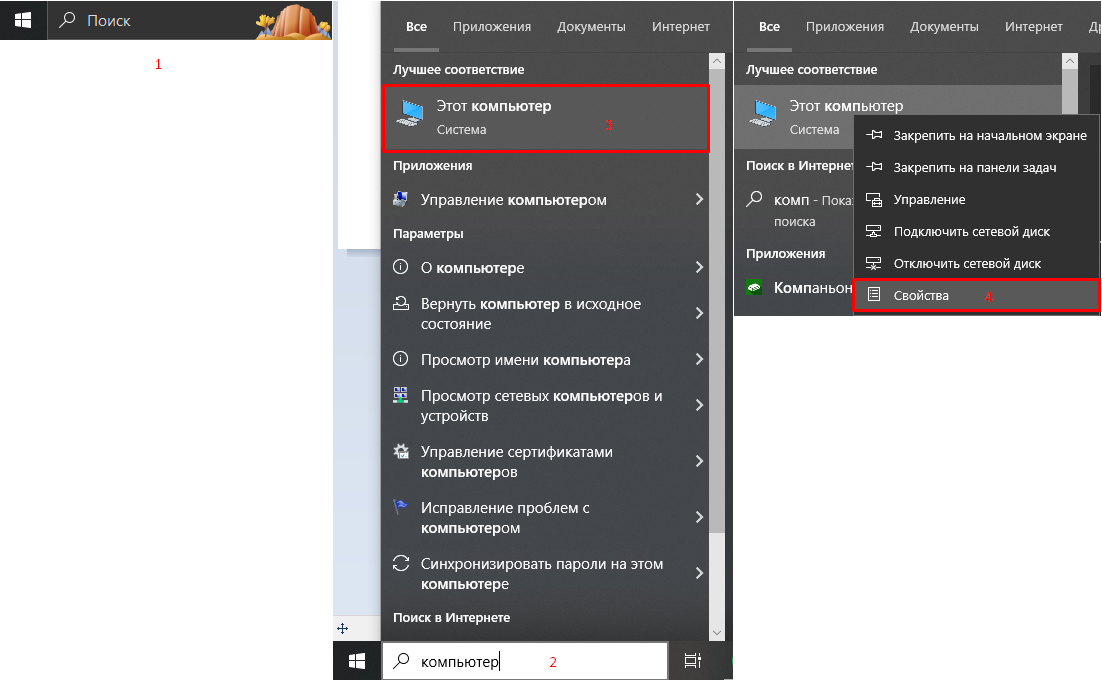Open the Этот компьютер result outlined in red
The width and height of the screenshot is (1102, 682).
point(545,117)
